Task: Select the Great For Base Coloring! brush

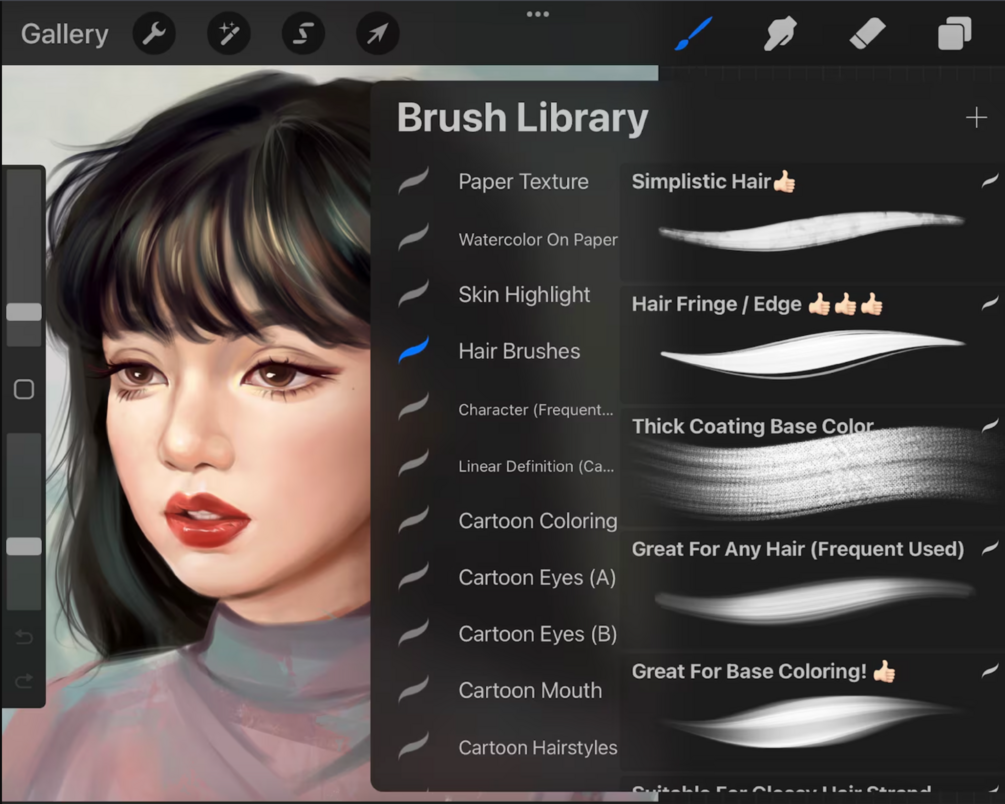Action: point(811,712)
